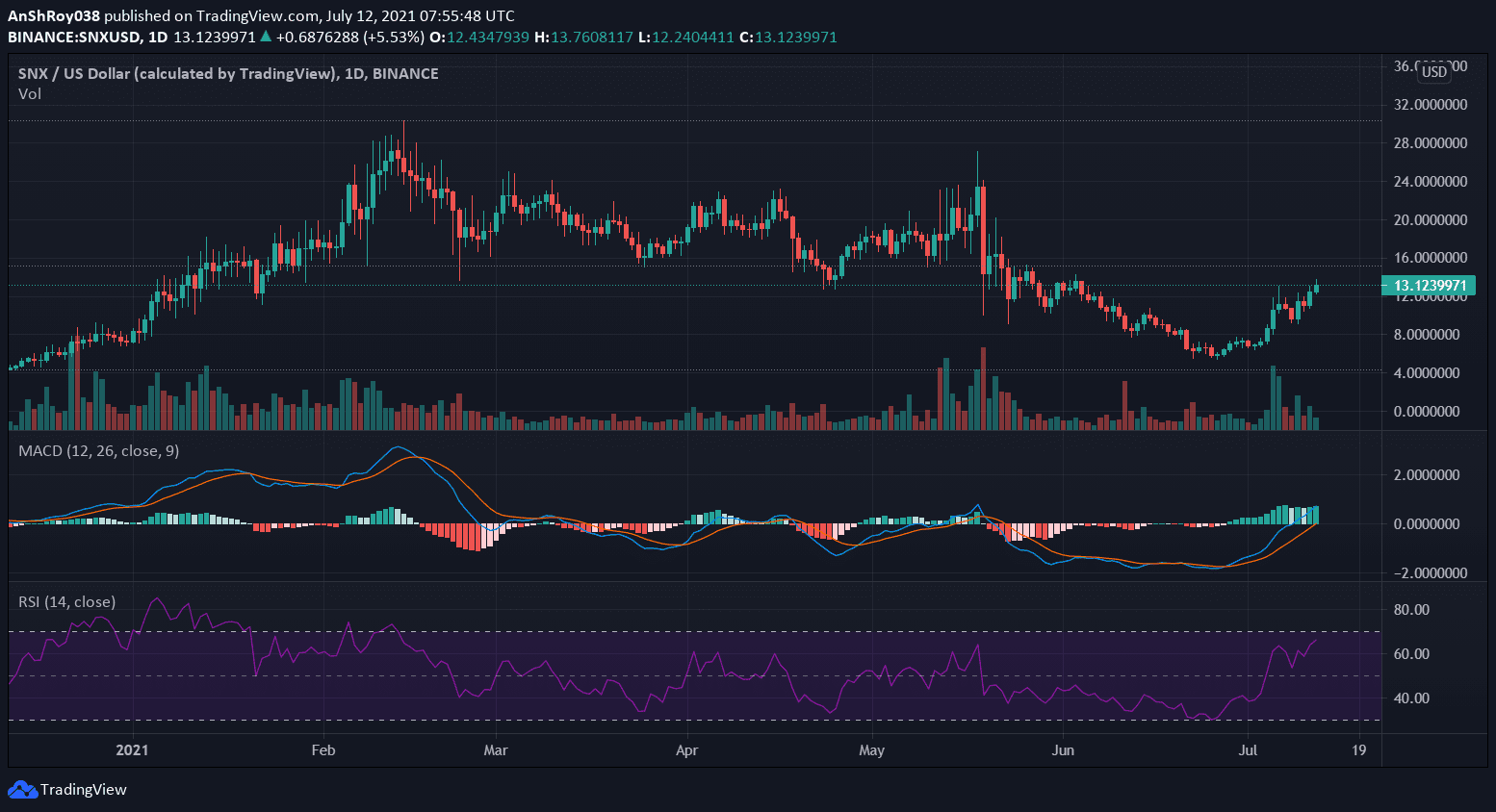This screenshot has width=1496, height=812.
Task: Click the green up-triangle price change icon
Action: coord(266,38)
